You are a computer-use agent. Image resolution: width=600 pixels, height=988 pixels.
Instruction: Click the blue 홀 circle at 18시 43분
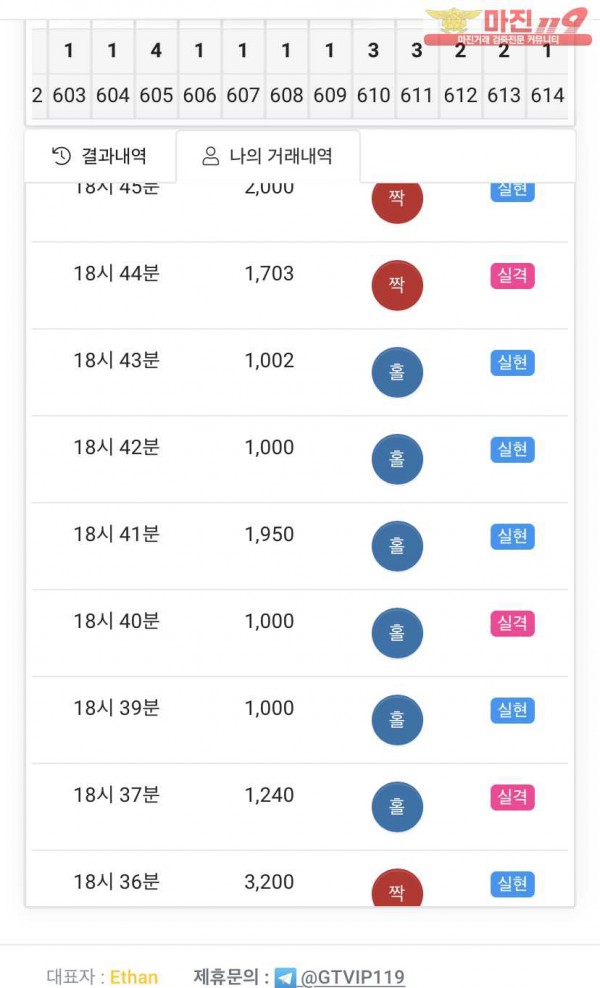click(x=397, y=372)
